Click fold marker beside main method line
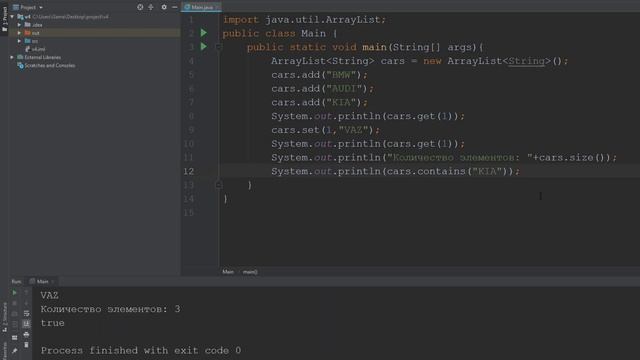 tap(218, 47)
